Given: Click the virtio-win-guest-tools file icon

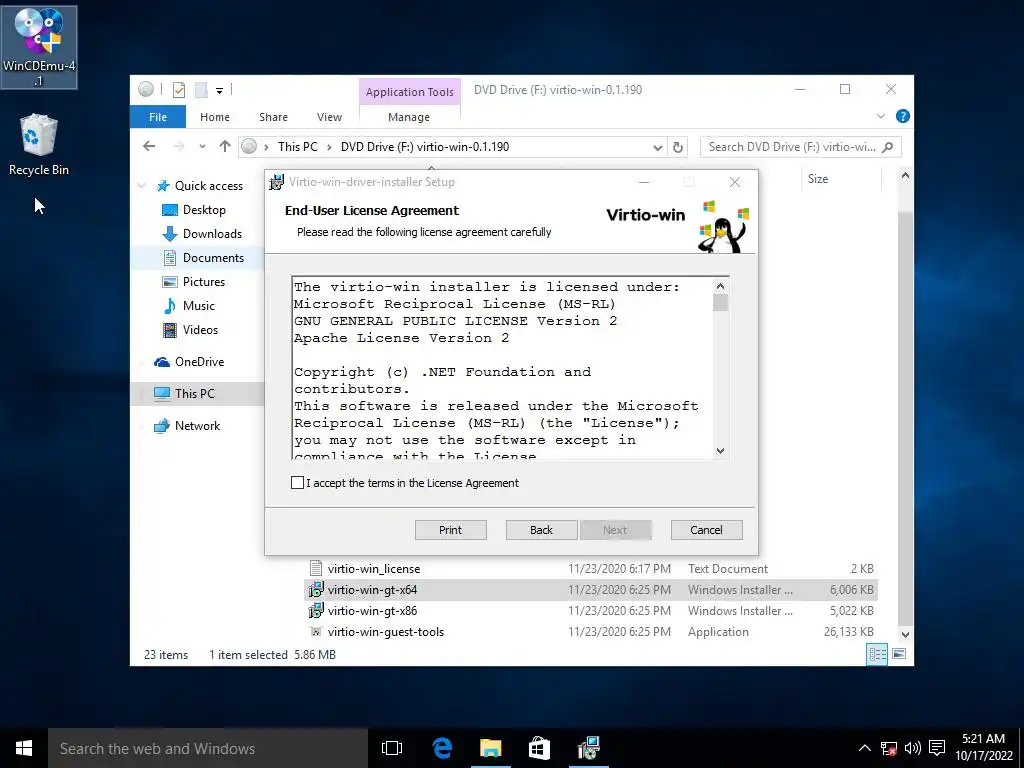Looking at the screenshot, I should (x=316, y=632).
